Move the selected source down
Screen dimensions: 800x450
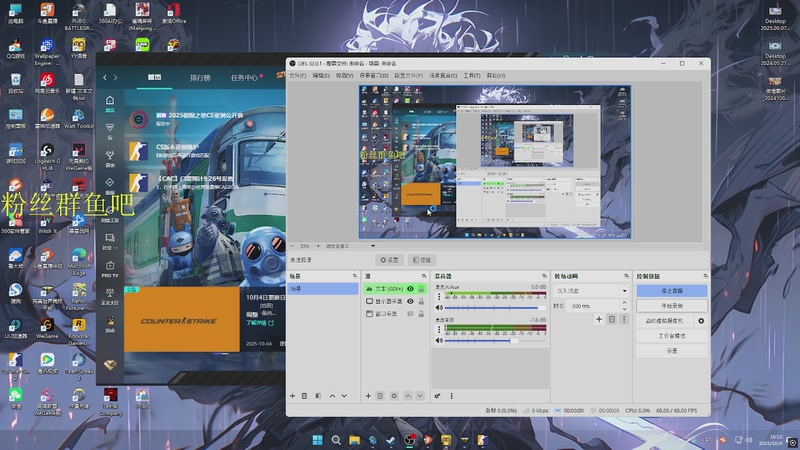pyautogui.click(x=420, y=396)
